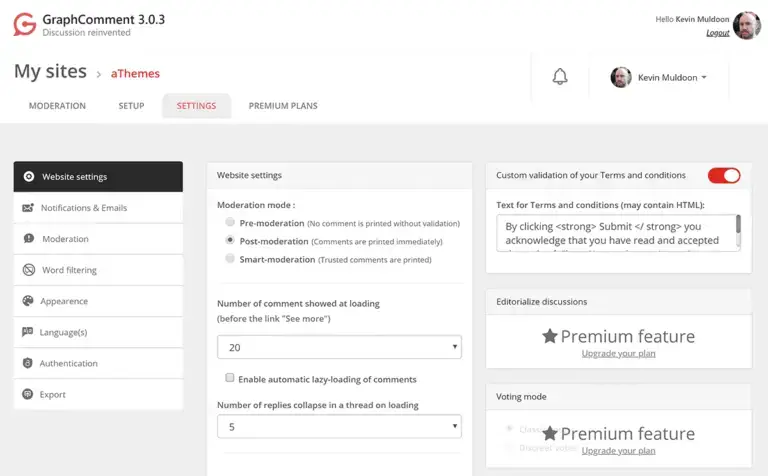Click the Language(s) flag icon

point(27,332)
